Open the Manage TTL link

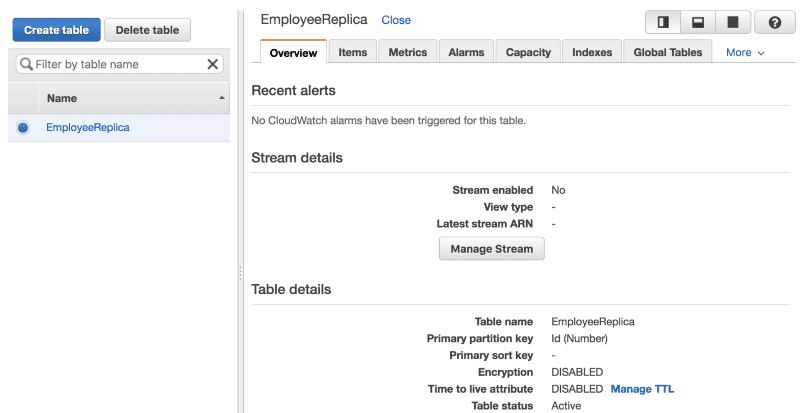click(643, 388)
